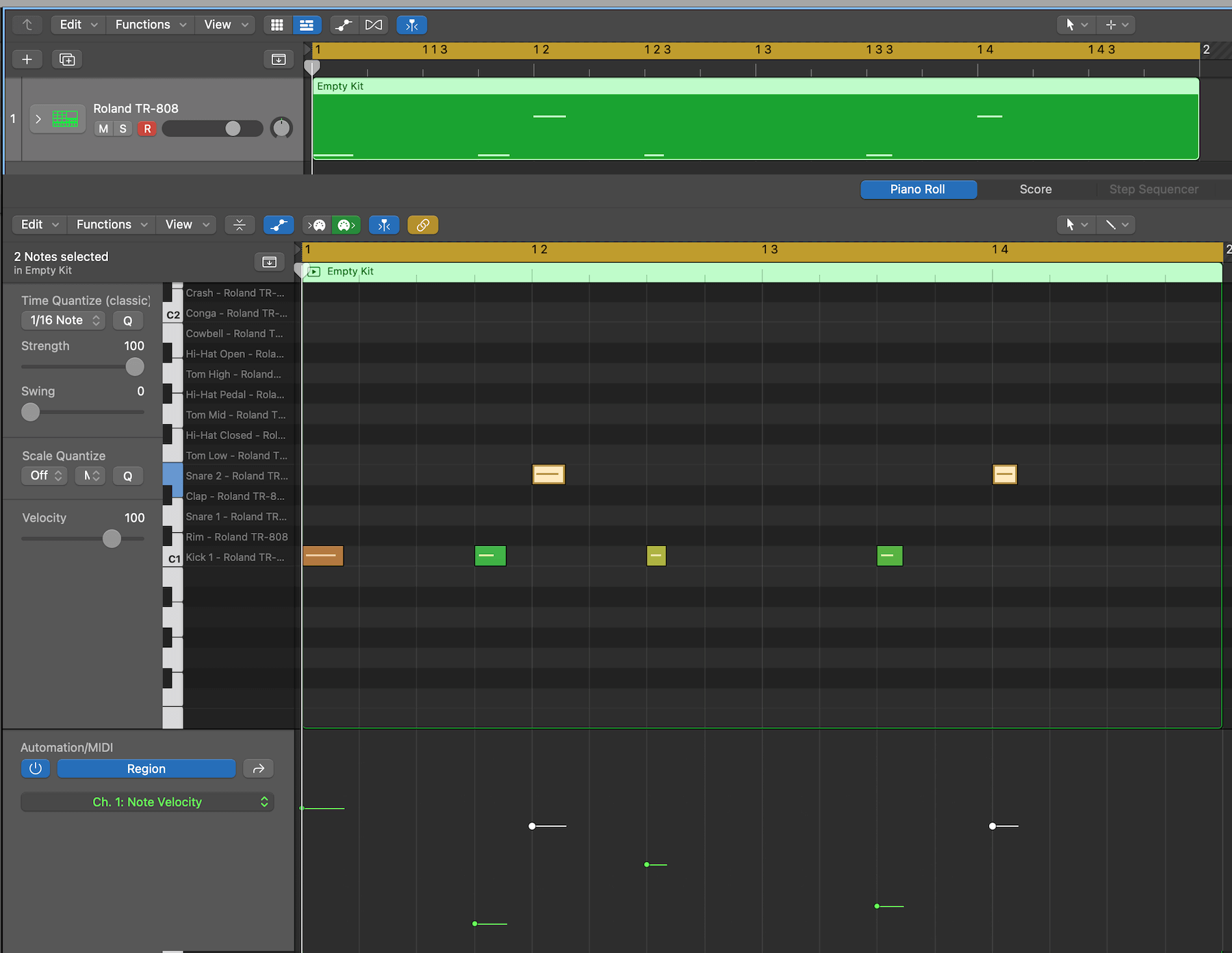Click the Roland TR-808 pan knob
1232x953 pixels.
coord(281,128)
